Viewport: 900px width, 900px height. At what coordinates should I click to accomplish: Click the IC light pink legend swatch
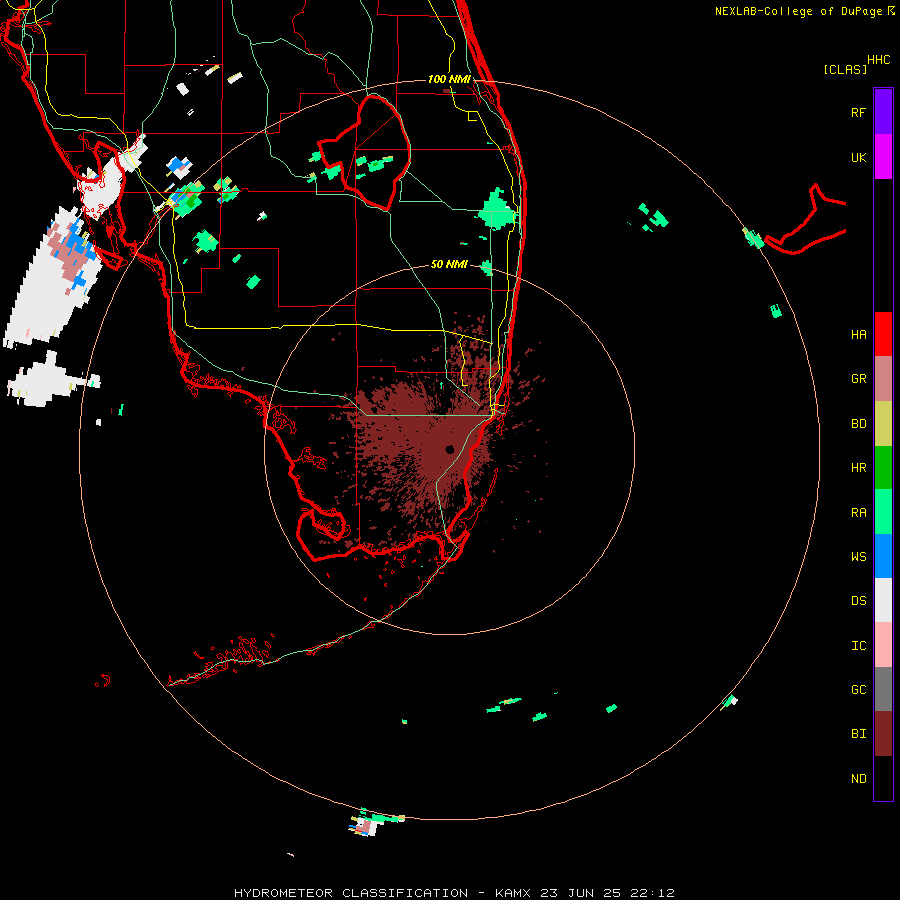click(x=883, y=645)
